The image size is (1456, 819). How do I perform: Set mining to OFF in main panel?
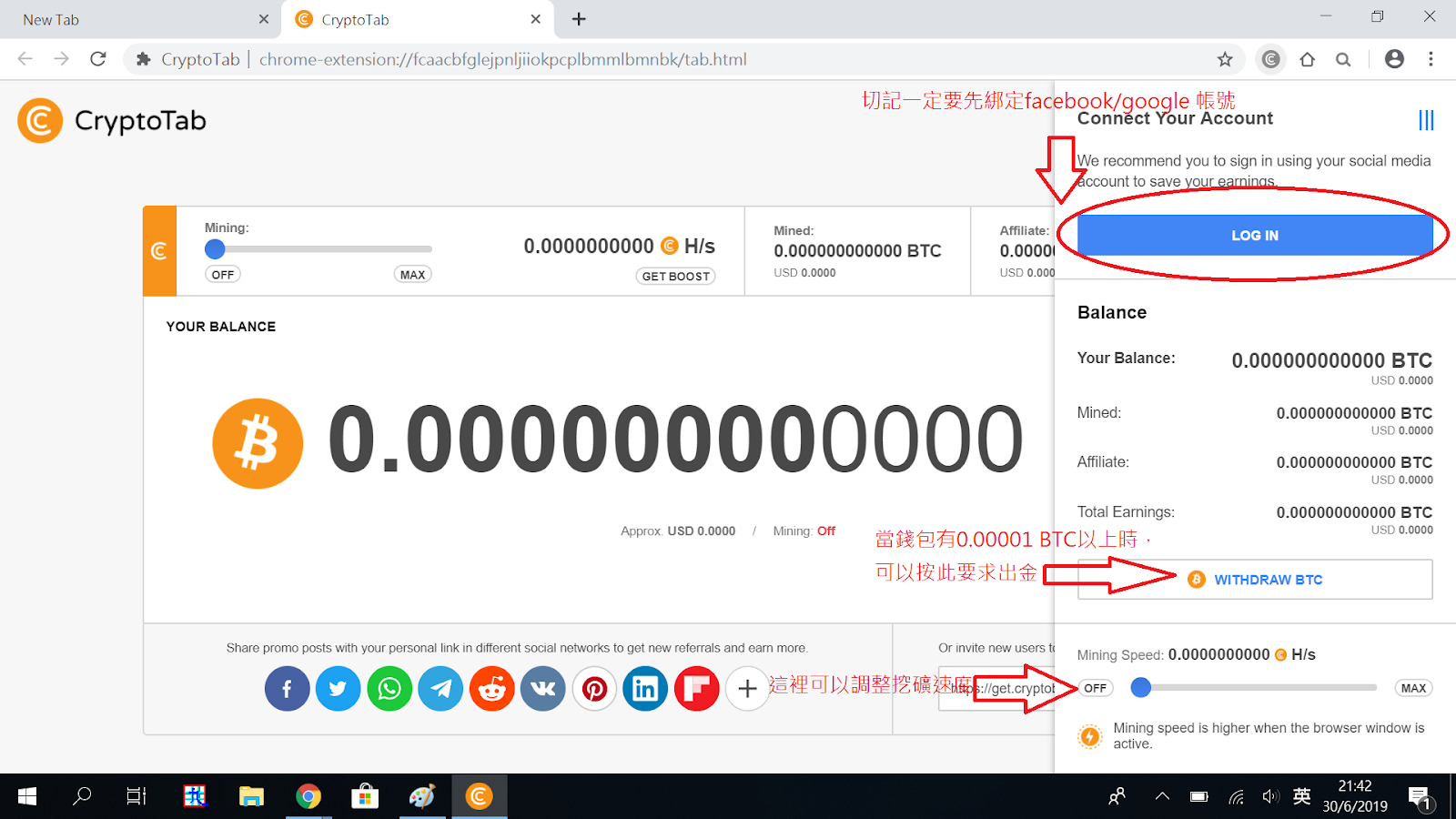(223, 275)
